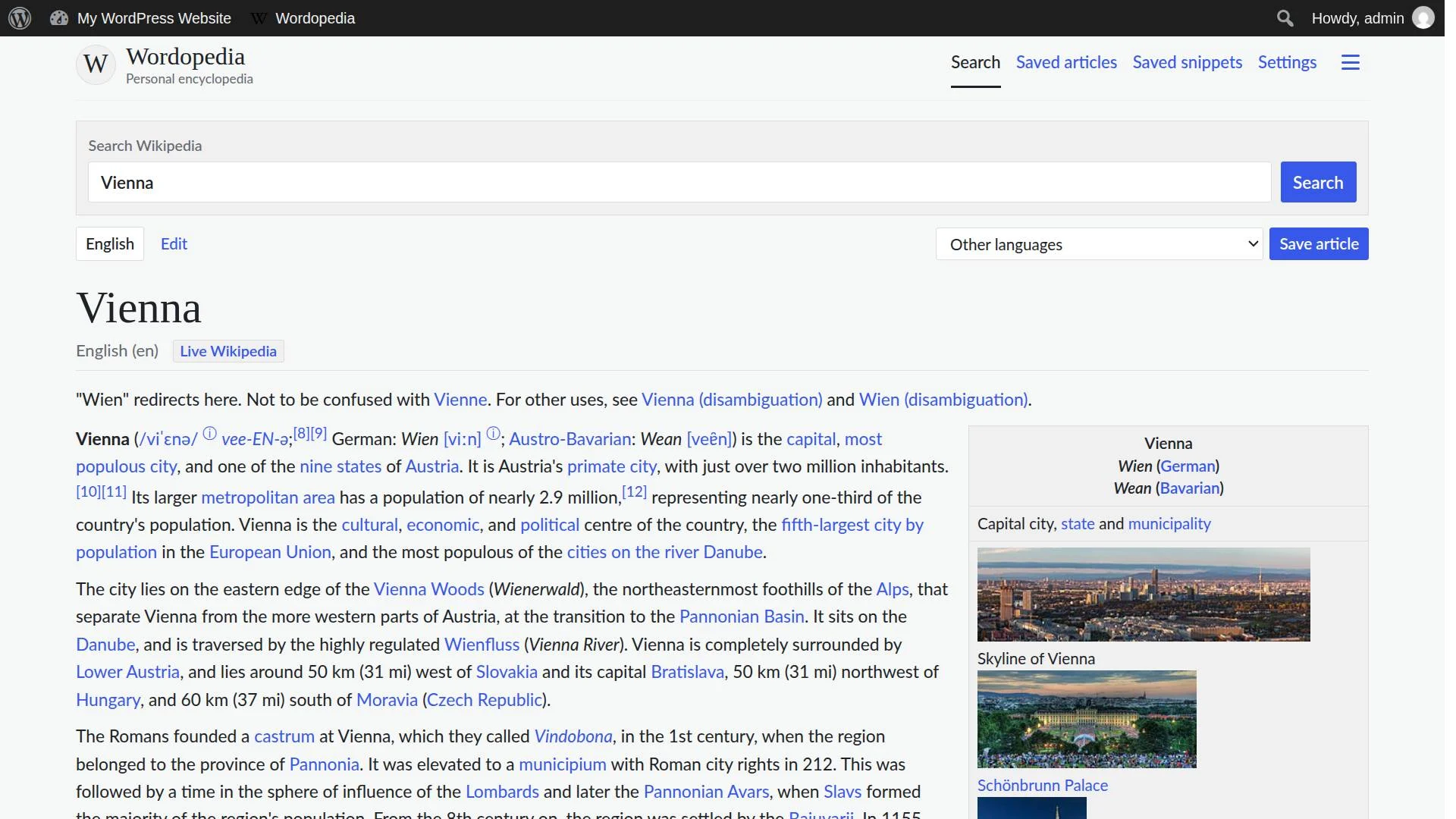Open the Schönbrunn Palace photo thumbnail
The height and width of the screenshot is (819, 1456).
pyautogui.click(x=1087, y=719)
